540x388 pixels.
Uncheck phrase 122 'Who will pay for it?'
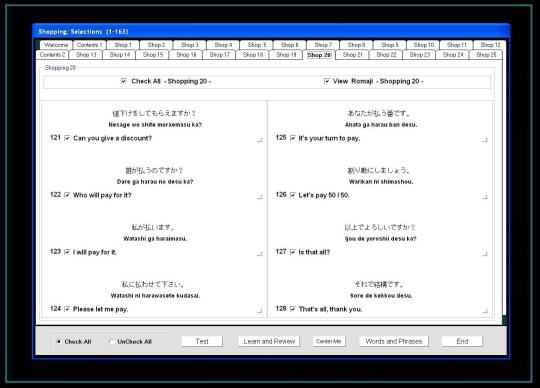click(67, 195)
